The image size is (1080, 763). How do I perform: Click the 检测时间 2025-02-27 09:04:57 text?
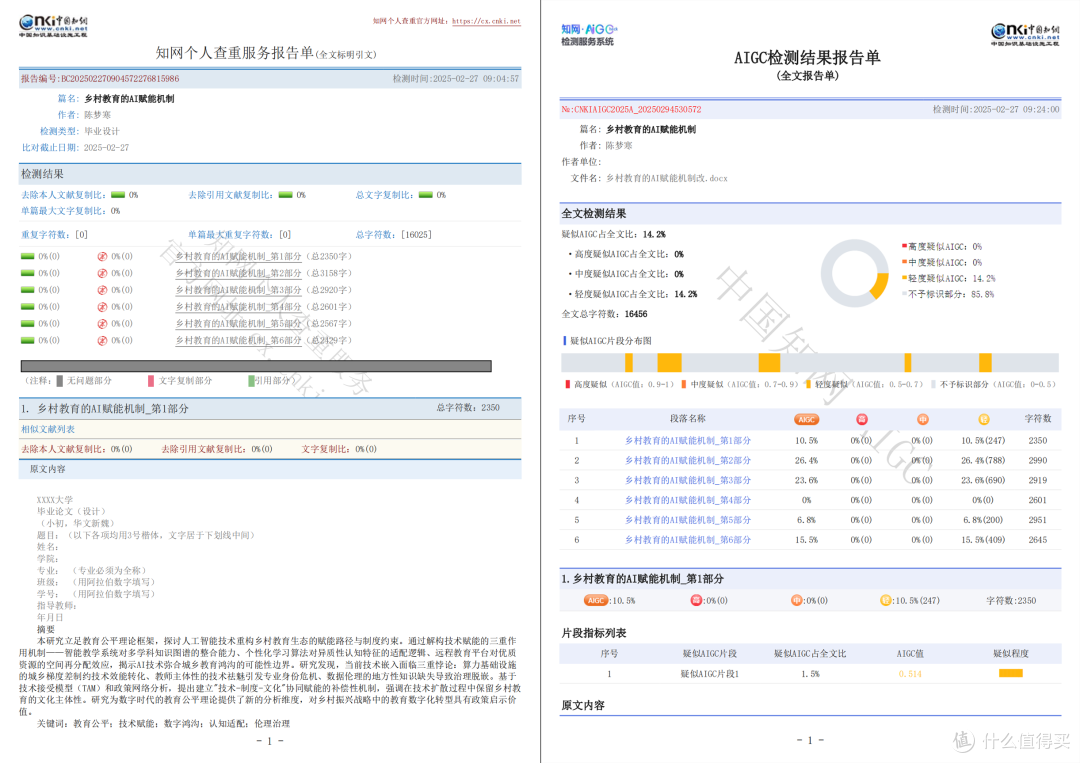pyautogui.click(x=456, y=79)
